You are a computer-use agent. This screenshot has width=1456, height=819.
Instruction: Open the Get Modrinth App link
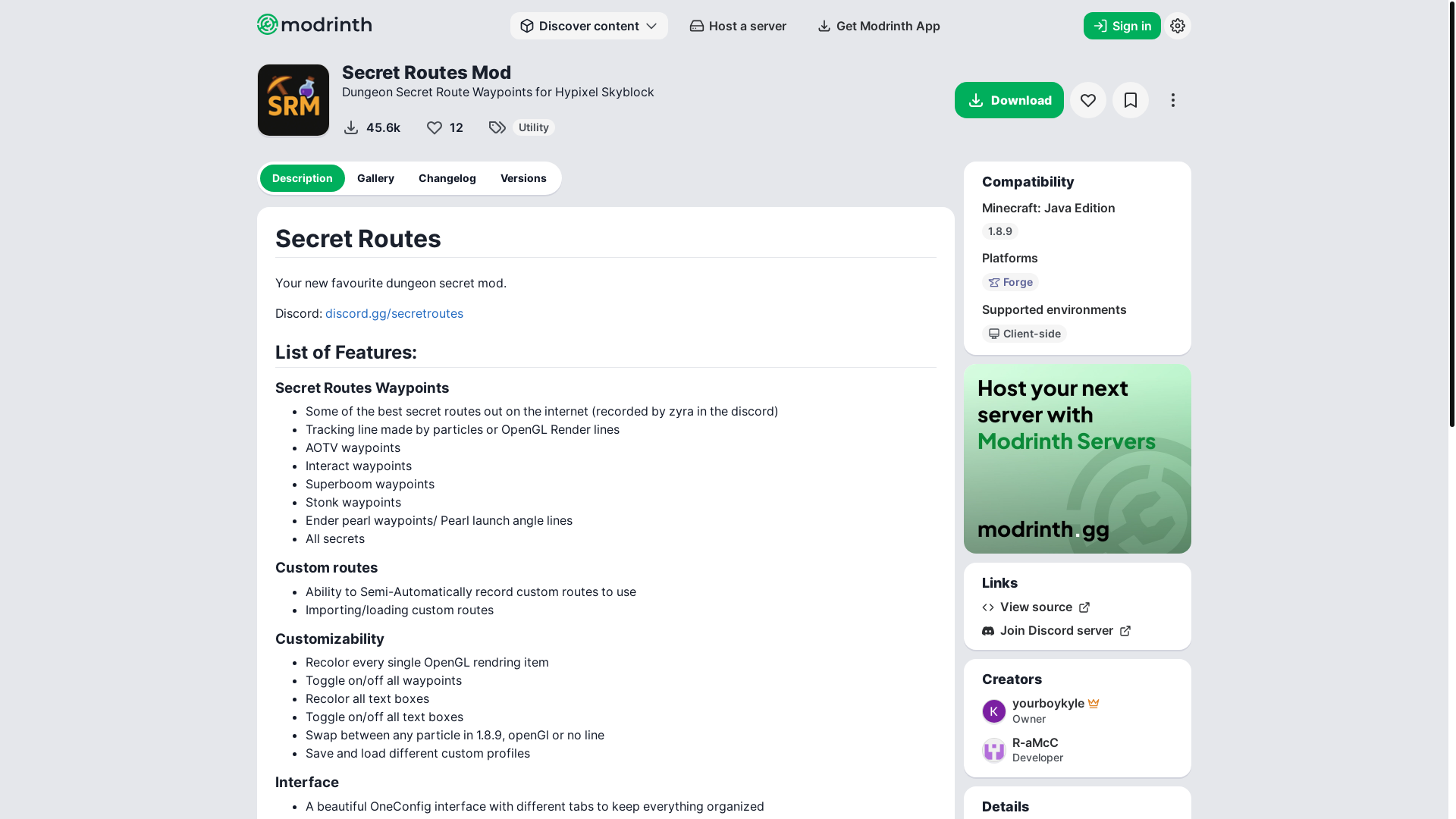[x=879, y=26]
